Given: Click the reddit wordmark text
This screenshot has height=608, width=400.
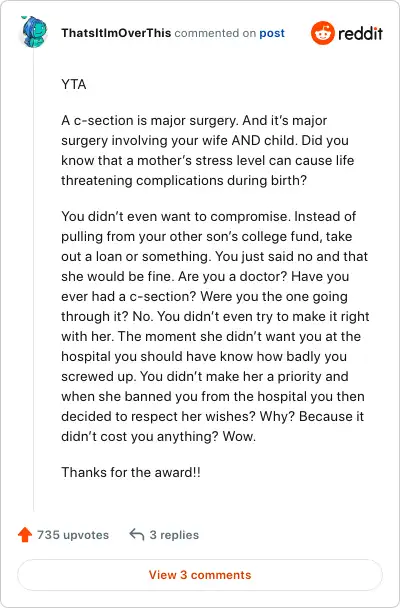Looking at the screenshot, I should pyautogui.click(x=360, y=33).
